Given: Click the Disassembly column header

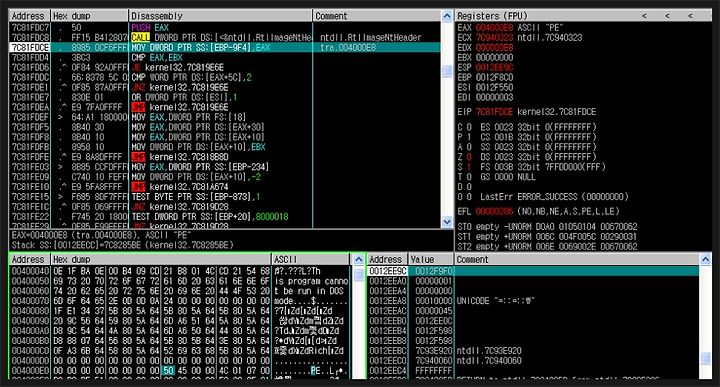Looking at the screenshot, I should [x=220, y=16].
